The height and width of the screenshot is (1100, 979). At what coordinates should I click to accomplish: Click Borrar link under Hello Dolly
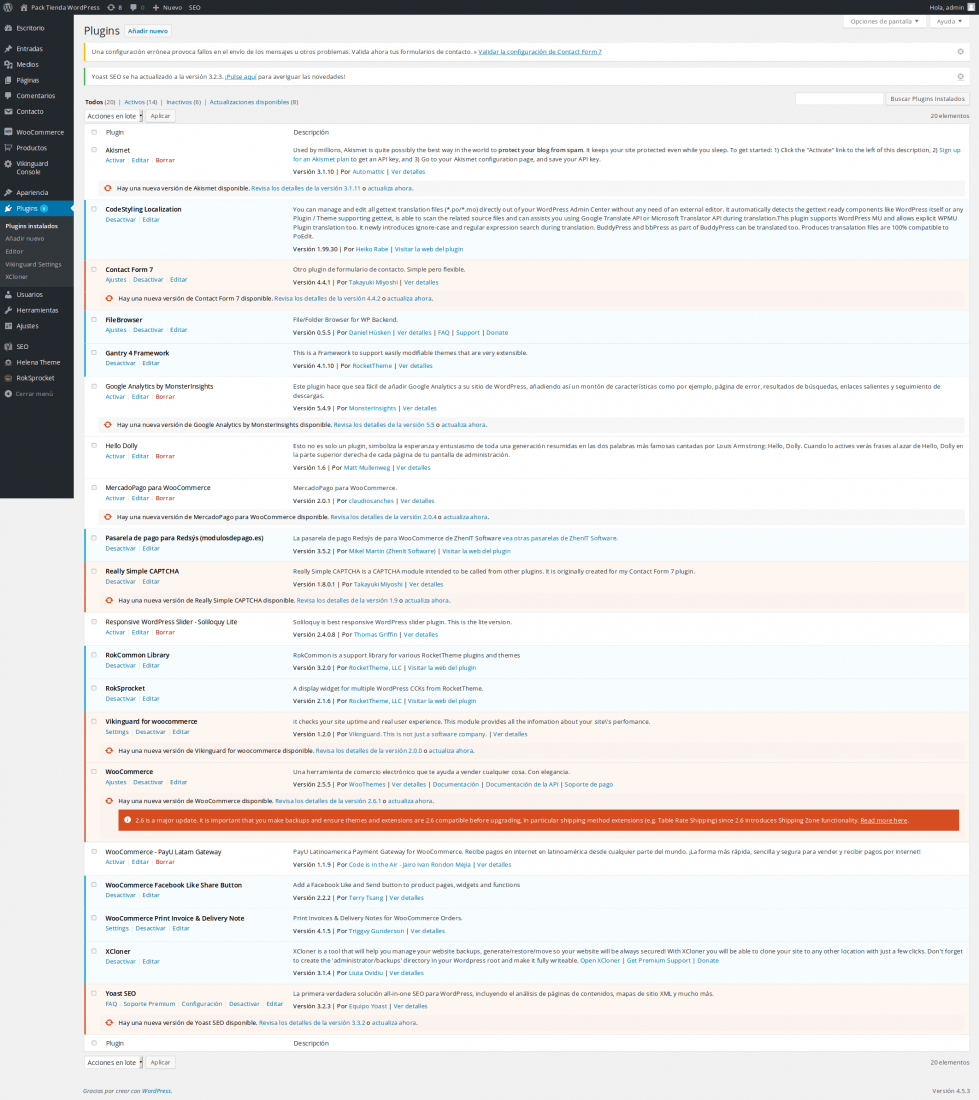coord(165,456)
